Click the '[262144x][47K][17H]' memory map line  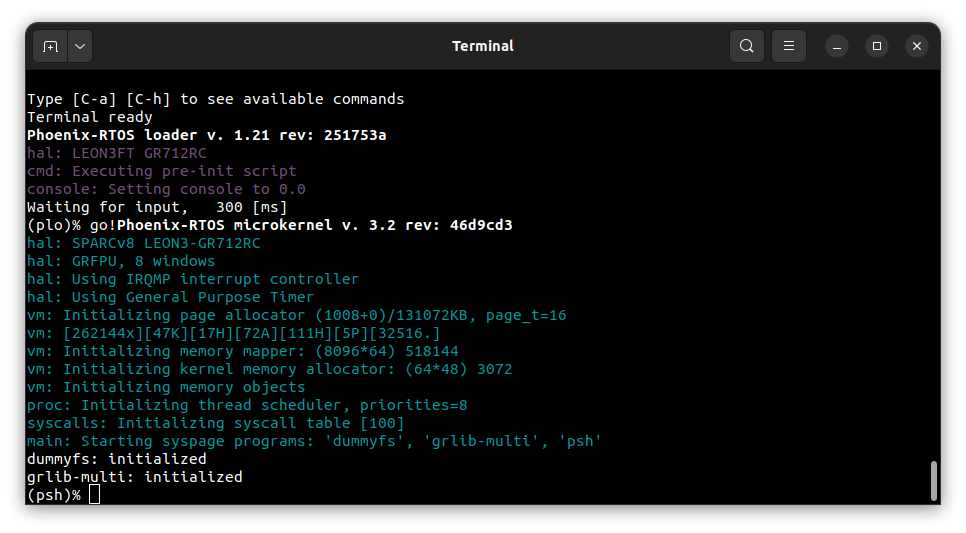point(233,333)
